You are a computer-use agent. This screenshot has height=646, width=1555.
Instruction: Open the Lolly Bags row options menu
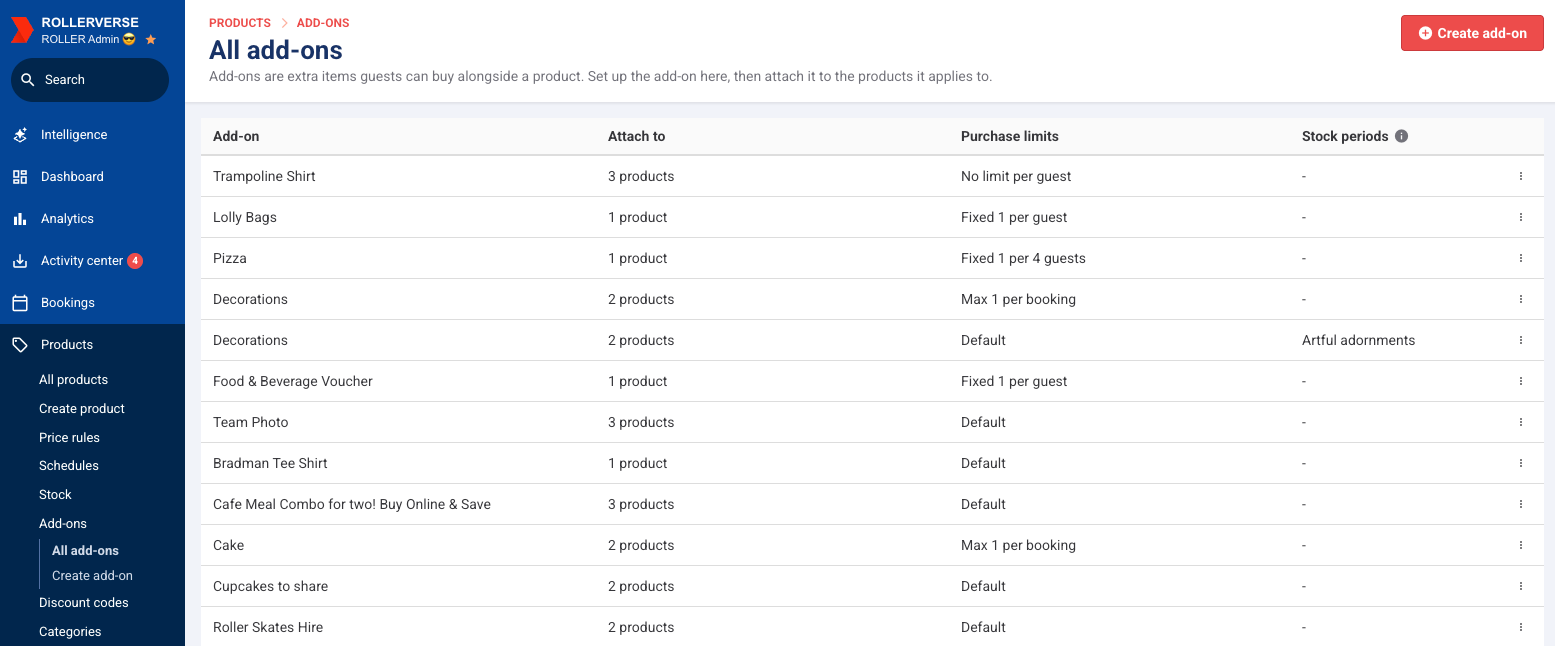[1521, 217]
